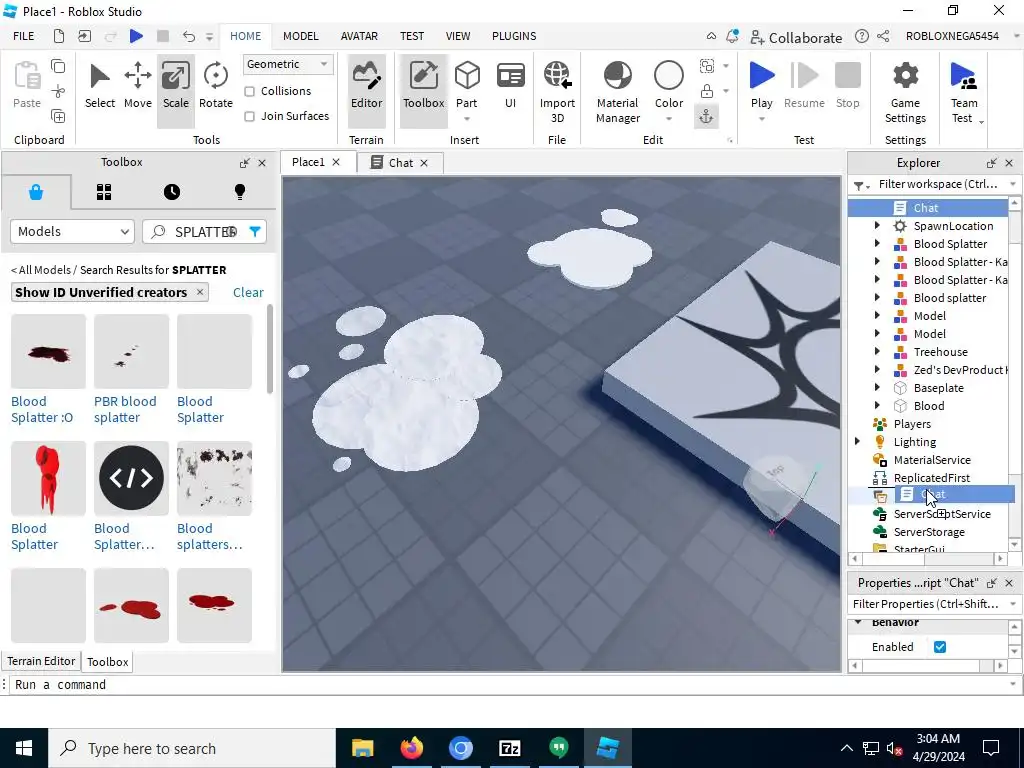
Task: Remove the Show ID Unverified creators filter
Action: 200,292
